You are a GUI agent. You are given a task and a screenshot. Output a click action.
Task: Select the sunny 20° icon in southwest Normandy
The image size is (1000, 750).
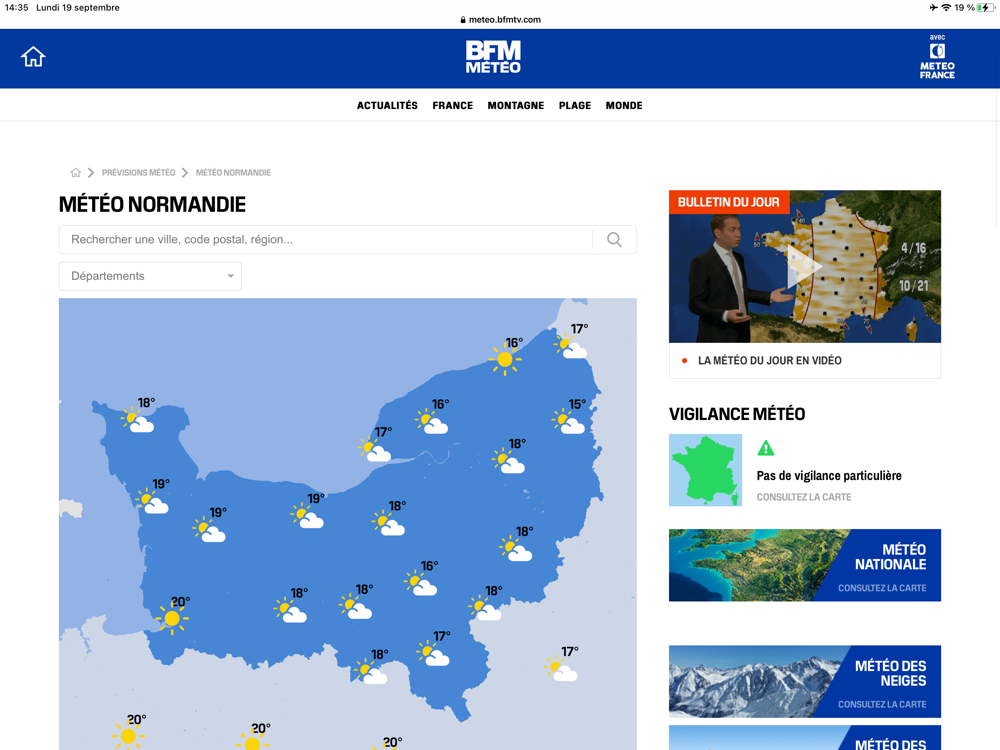[x=172, y=618]
